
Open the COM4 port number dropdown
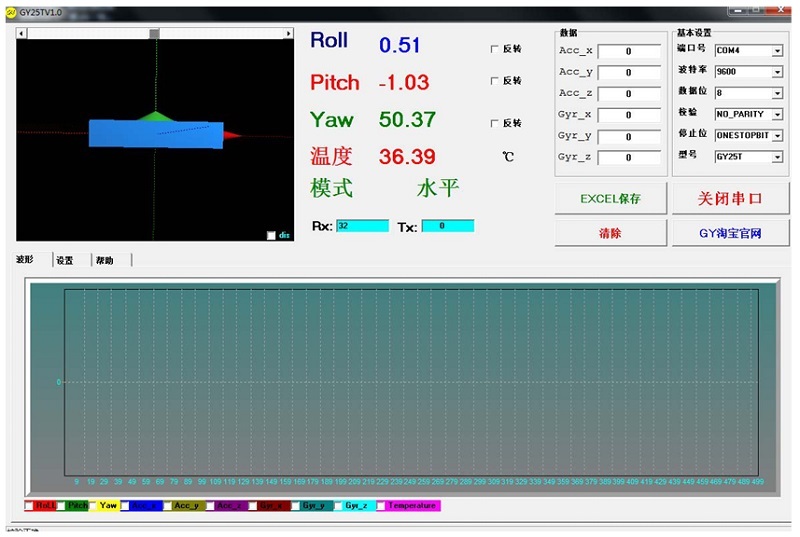[777, 51]
